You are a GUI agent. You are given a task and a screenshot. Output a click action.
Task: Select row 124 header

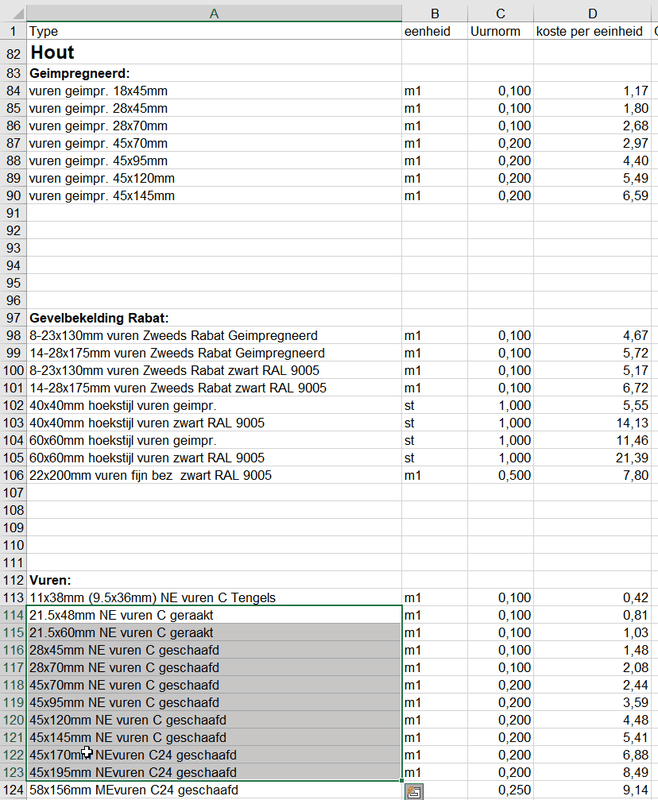[13, 790]
